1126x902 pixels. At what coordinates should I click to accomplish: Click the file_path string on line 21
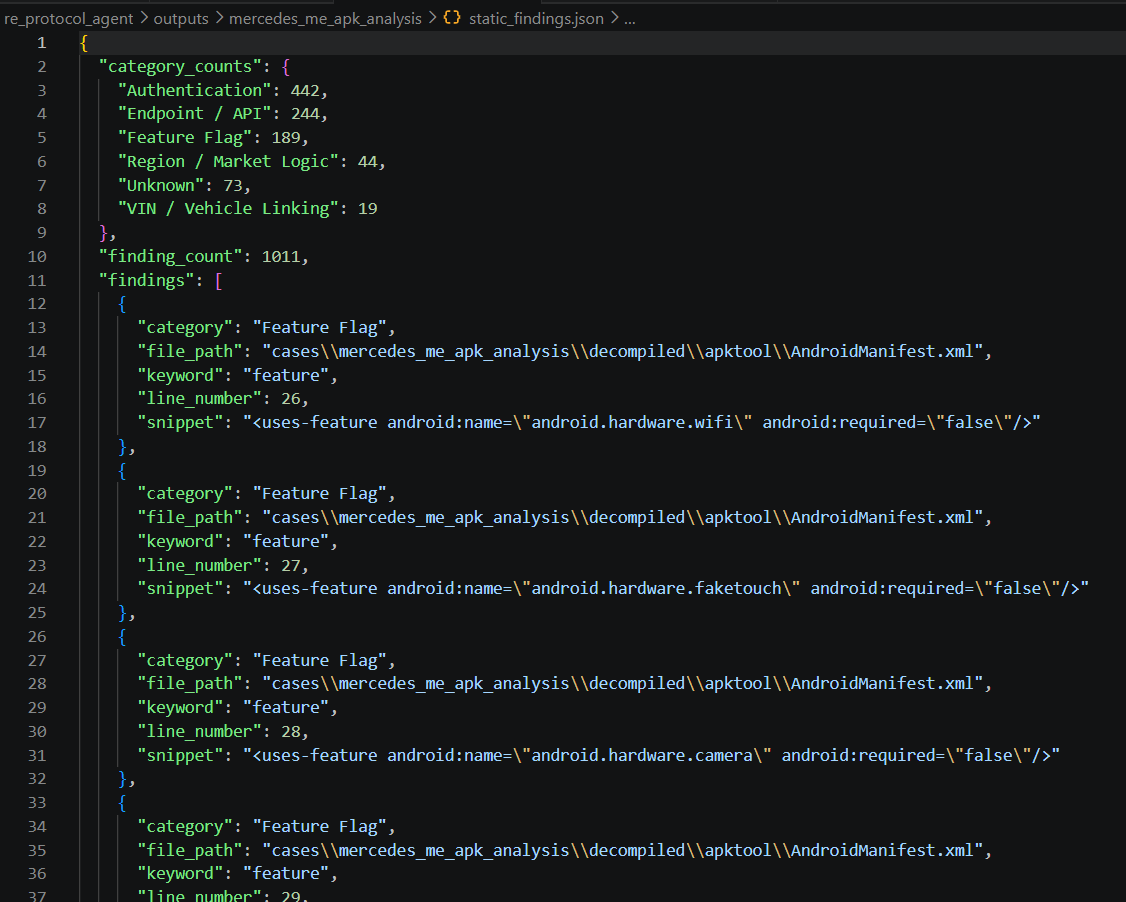coord(623,517)
